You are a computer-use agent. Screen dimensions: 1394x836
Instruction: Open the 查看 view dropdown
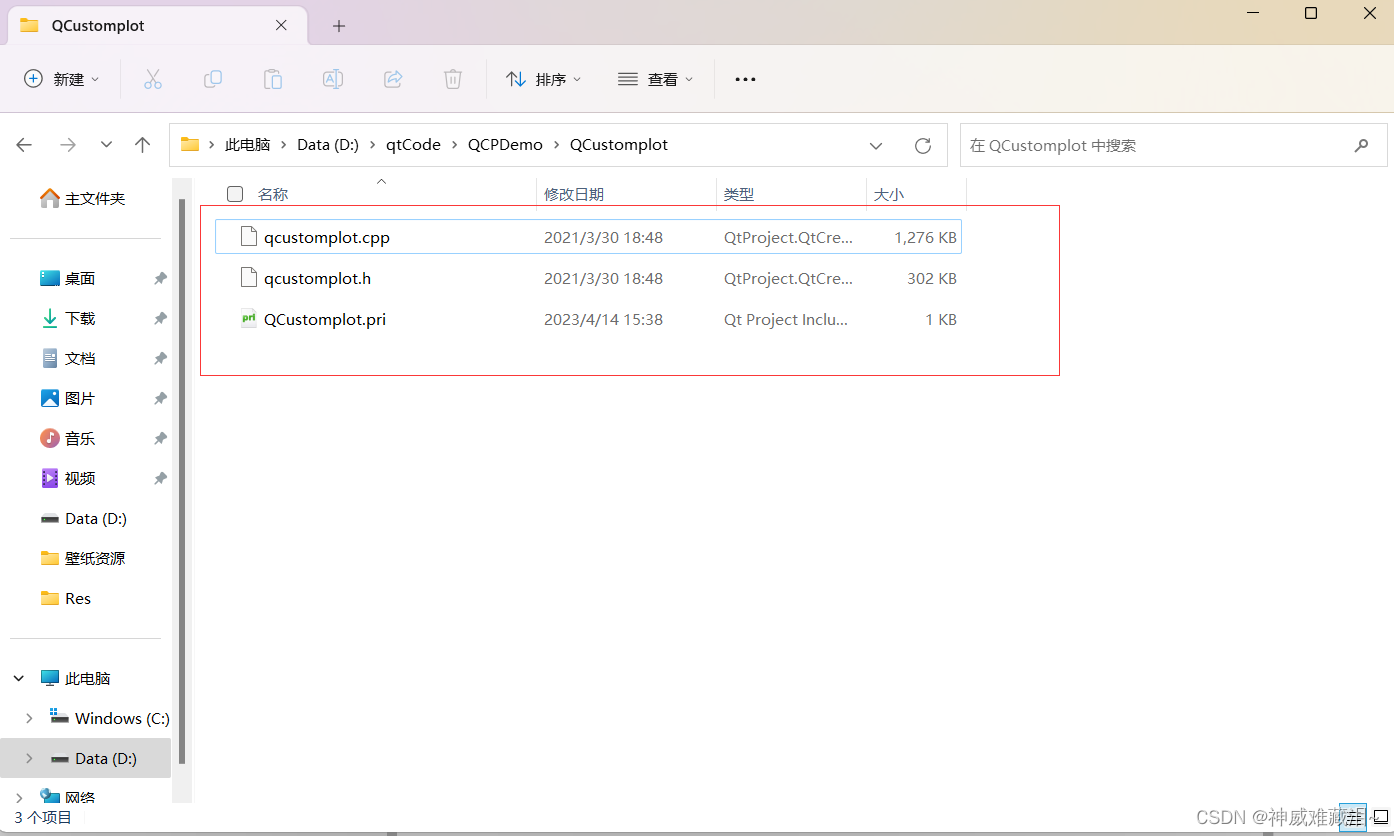[x=656, y=79]
